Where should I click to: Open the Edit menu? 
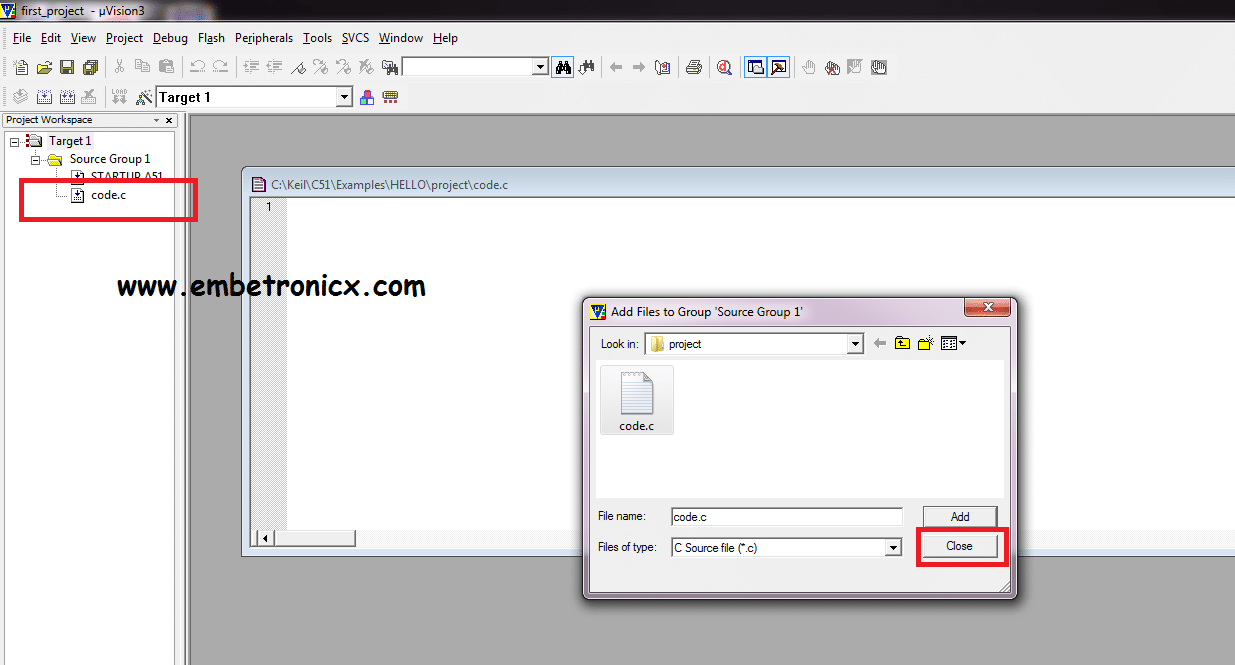pyautogui.click(x=51, y=38)
